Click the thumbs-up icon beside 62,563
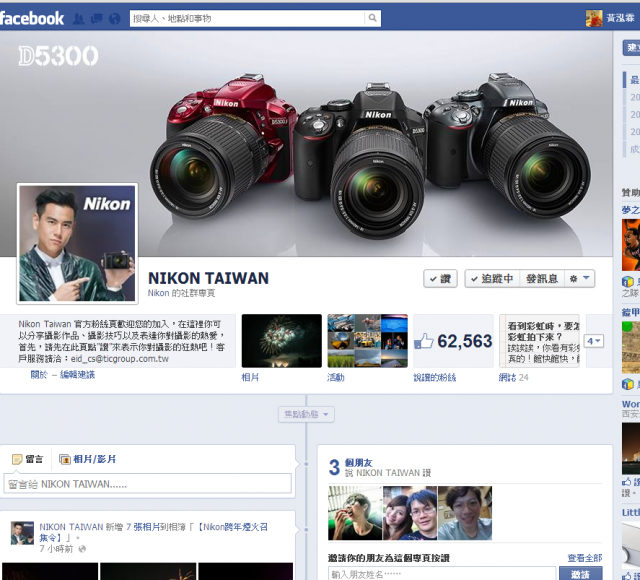Image resolution: width=640 pixels, height=580 pixels. click(x=424, y=341)
